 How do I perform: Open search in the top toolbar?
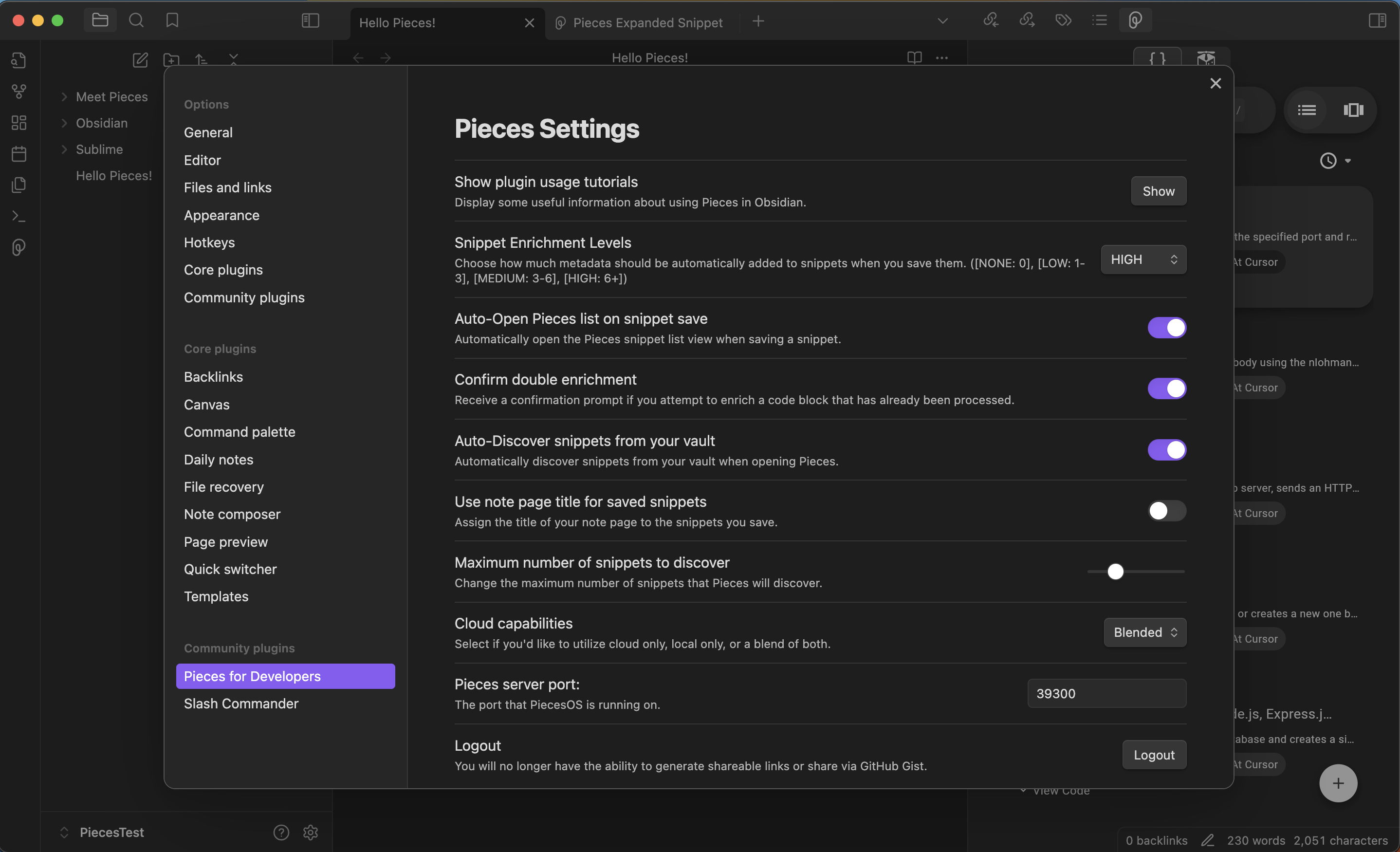tap(136, 20)
